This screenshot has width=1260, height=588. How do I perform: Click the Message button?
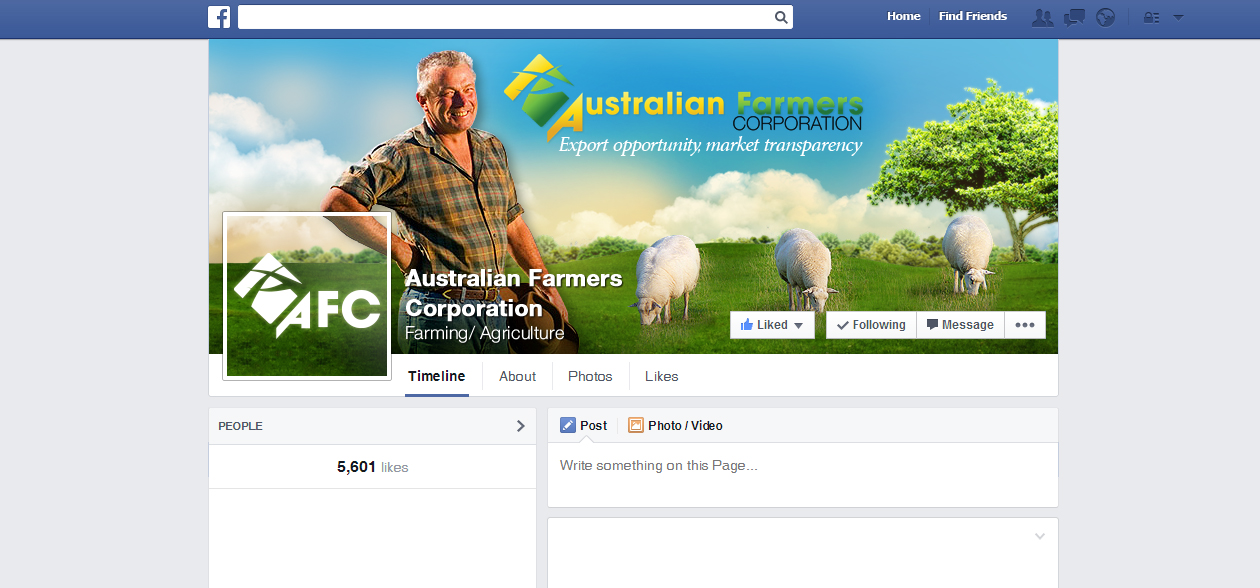tap(960, 325)
